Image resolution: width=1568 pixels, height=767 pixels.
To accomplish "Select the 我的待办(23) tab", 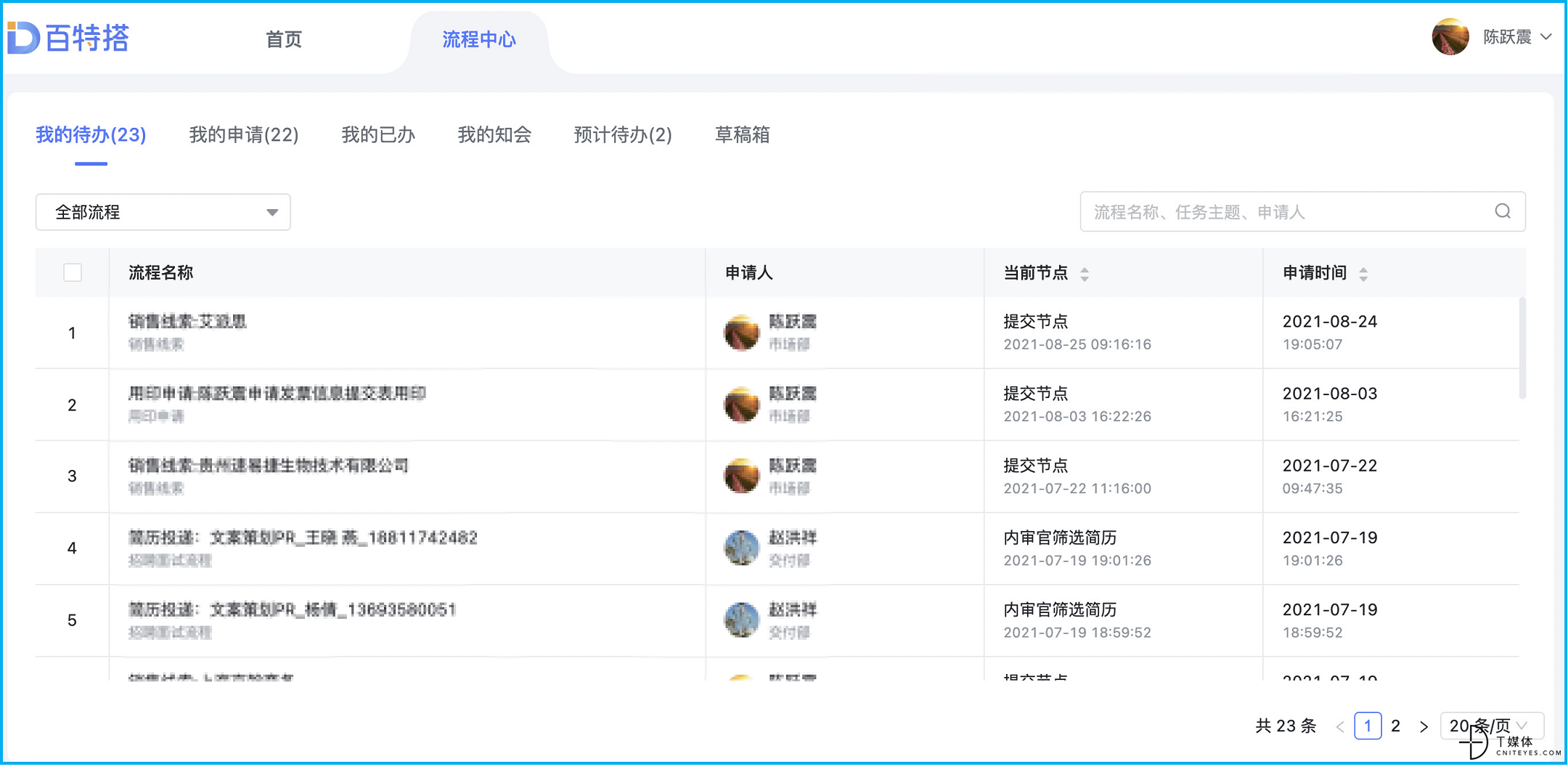I will [x=91, y=134].
